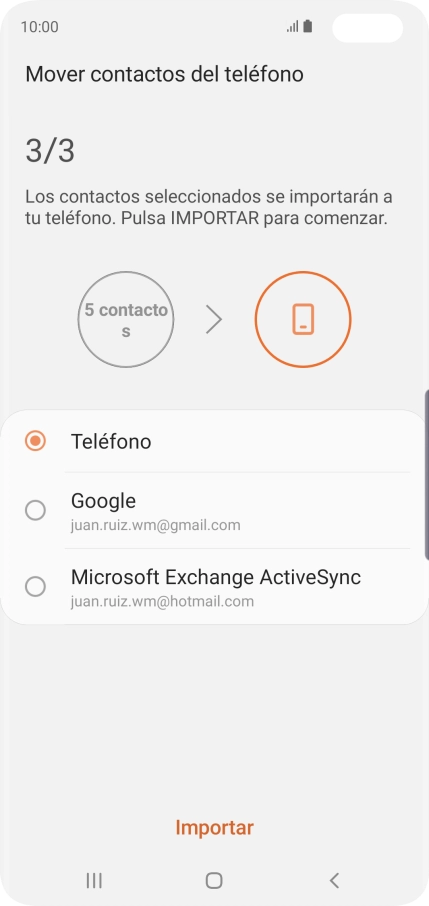This screenshot has width=429, height=906.
Task: Choose the Google storage option label
Action: click(x=103, y=500)
